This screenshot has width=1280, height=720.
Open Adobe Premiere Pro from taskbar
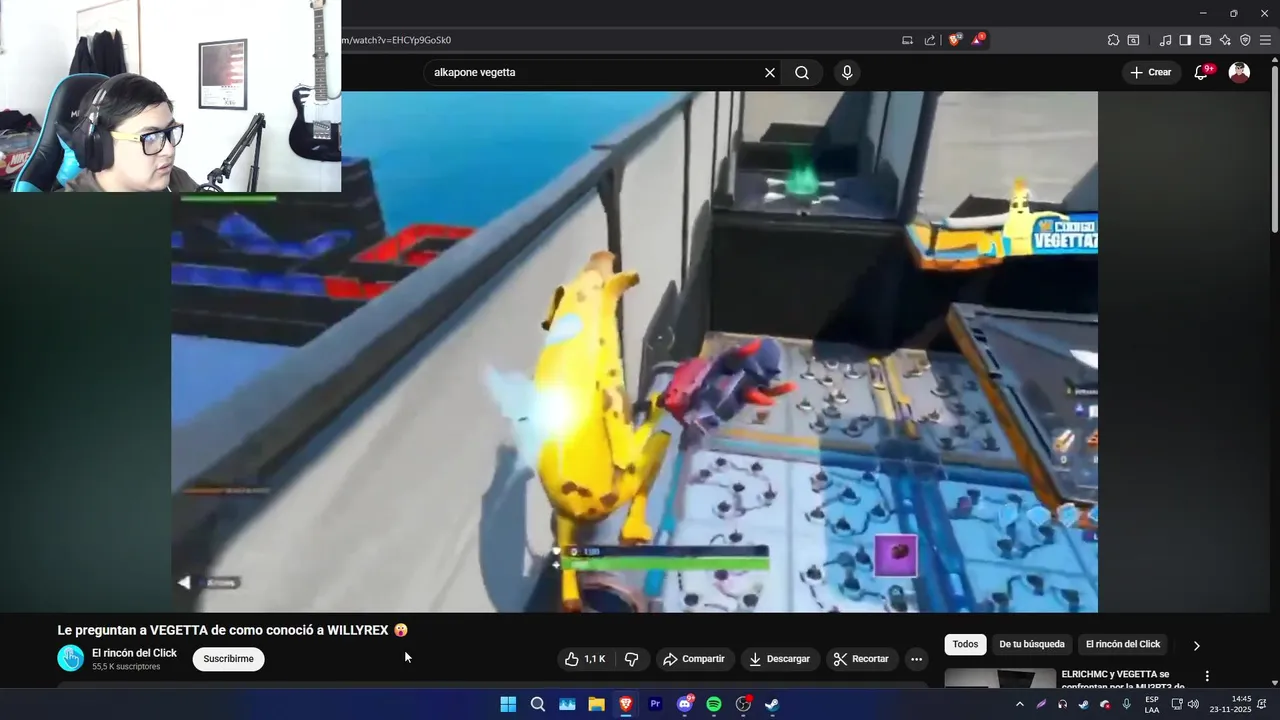[655, 704]
